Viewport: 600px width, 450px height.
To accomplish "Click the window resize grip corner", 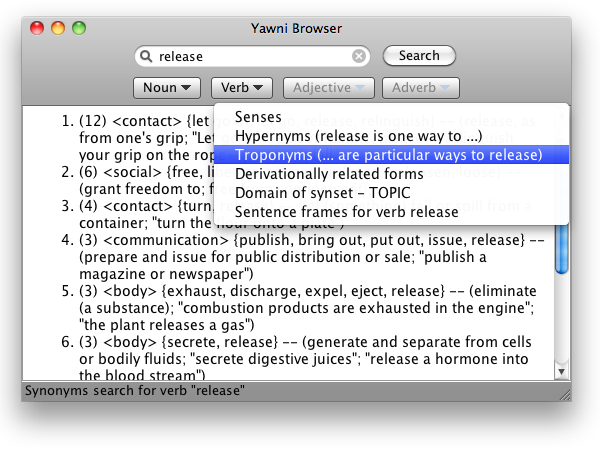I will [565, 395].
